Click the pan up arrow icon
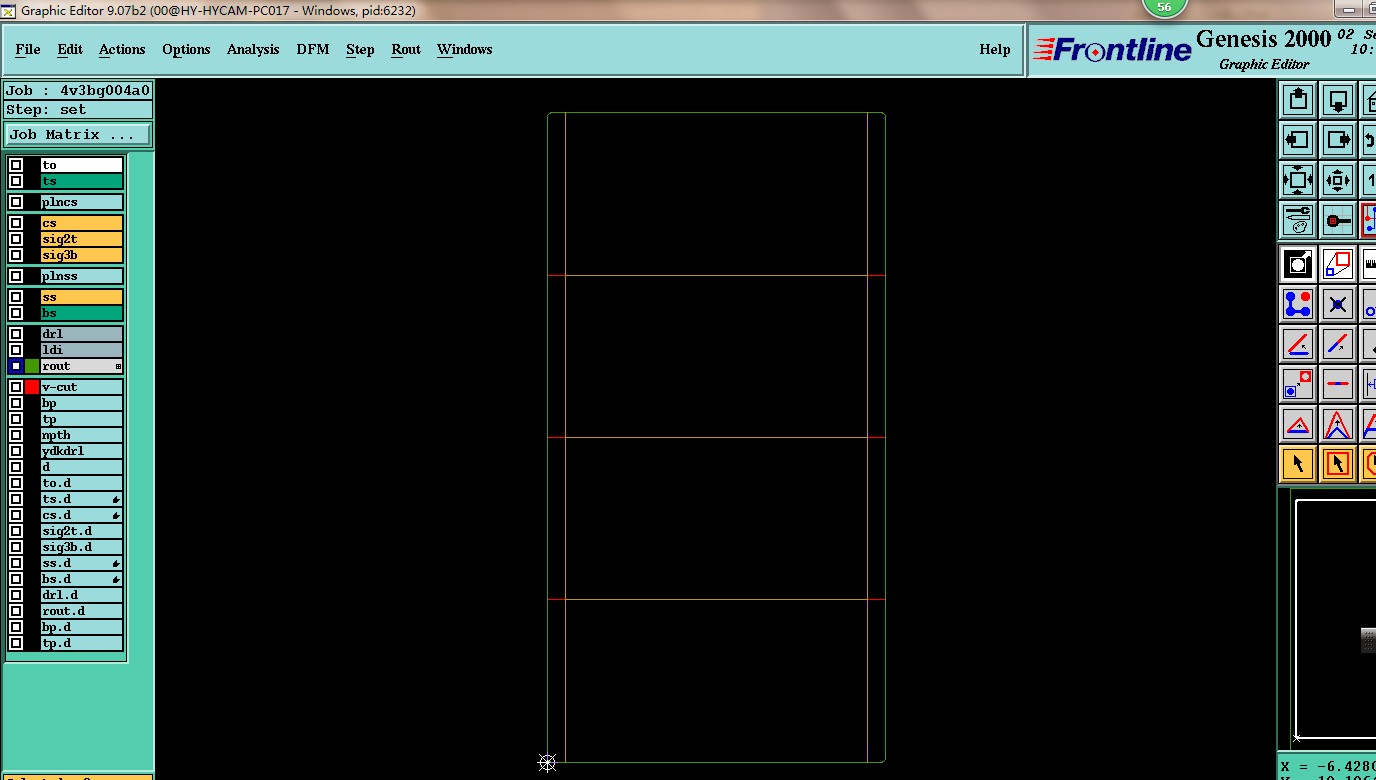The height and width of the screenshot is (780, 1376). [x=1298, y=100]
